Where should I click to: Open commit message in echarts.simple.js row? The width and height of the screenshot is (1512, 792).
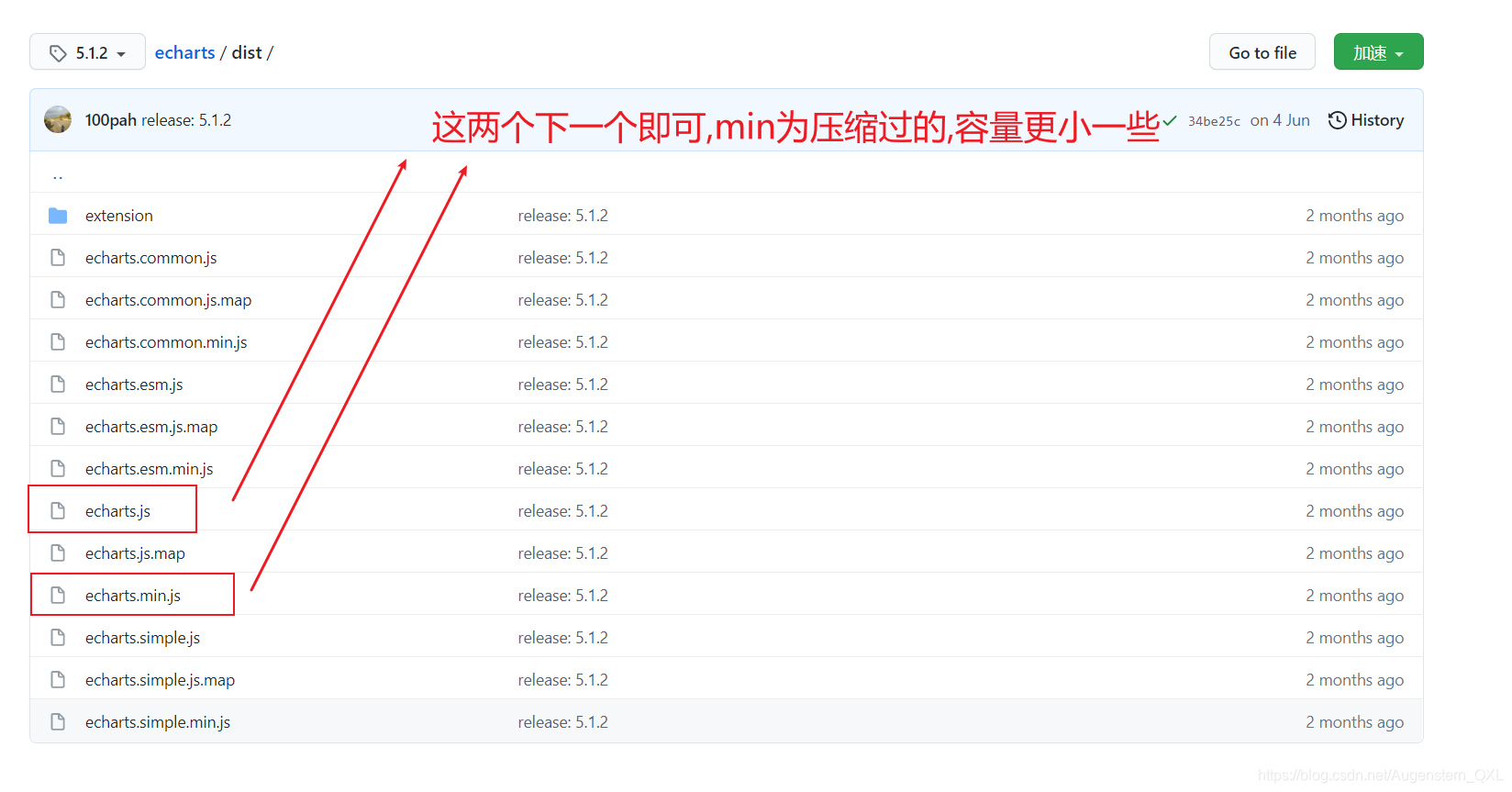(562, 638)
